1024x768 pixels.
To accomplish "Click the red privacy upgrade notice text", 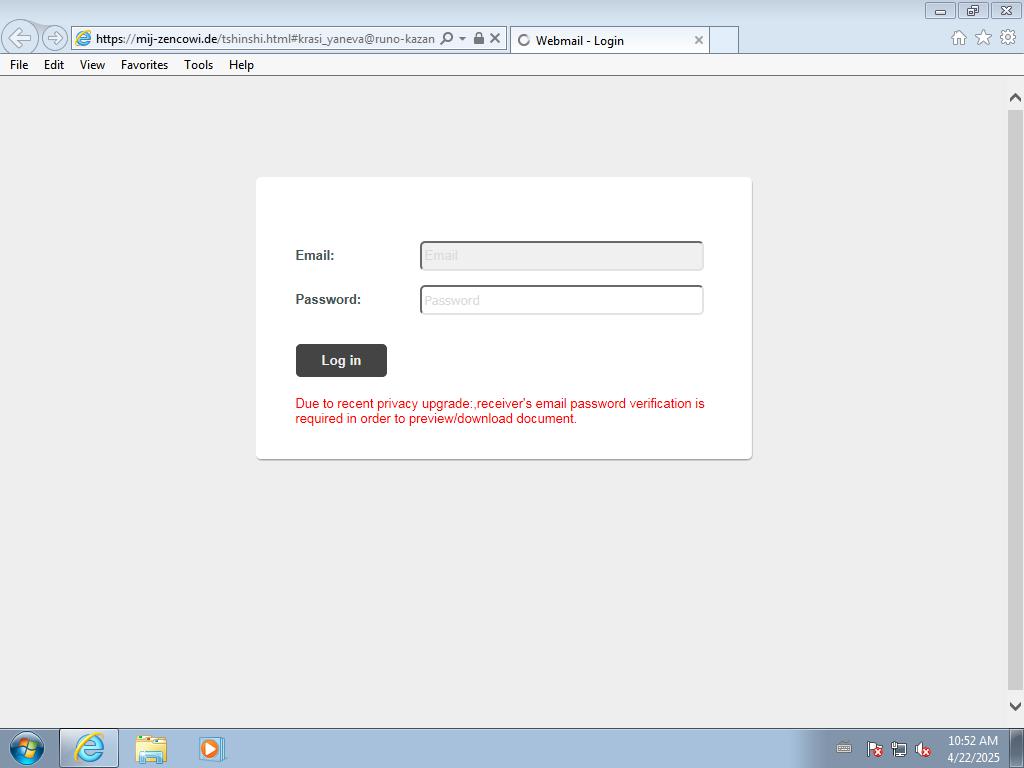I will pos(500,411).
